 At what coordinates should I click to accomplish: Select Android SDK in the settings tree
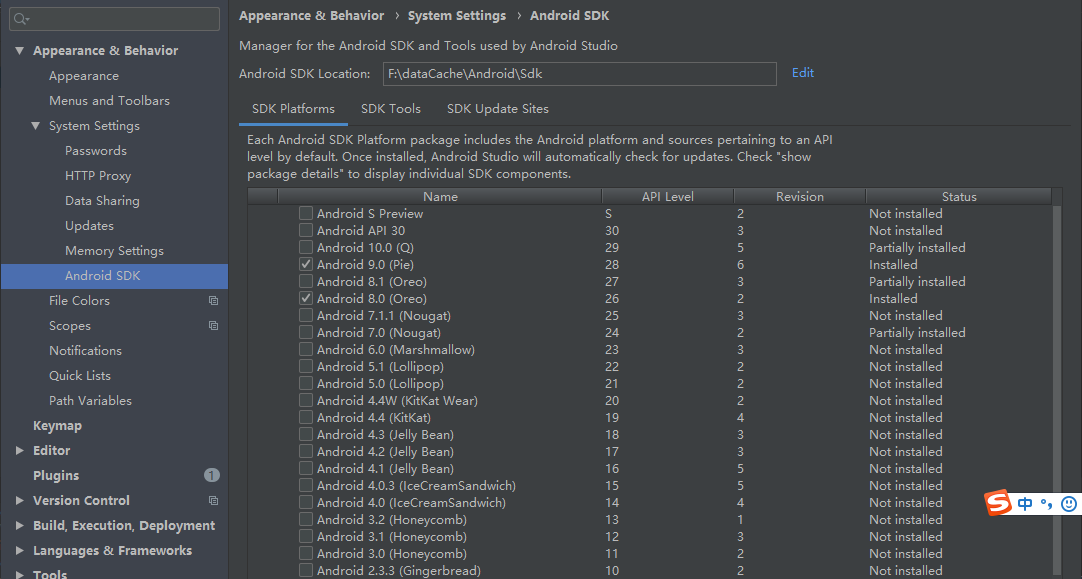pyautogui.click(x=115, y=276)
